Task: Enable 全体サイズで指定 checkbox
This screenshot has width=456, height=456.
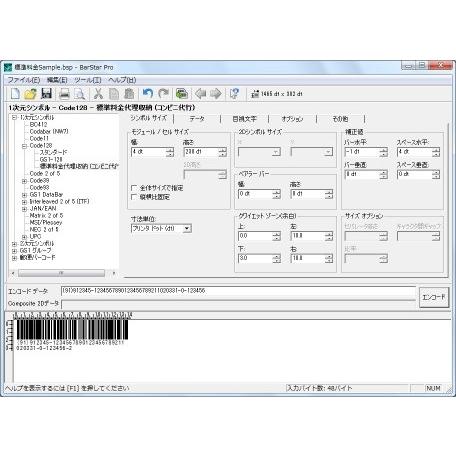Action: (x=134, y=188)
